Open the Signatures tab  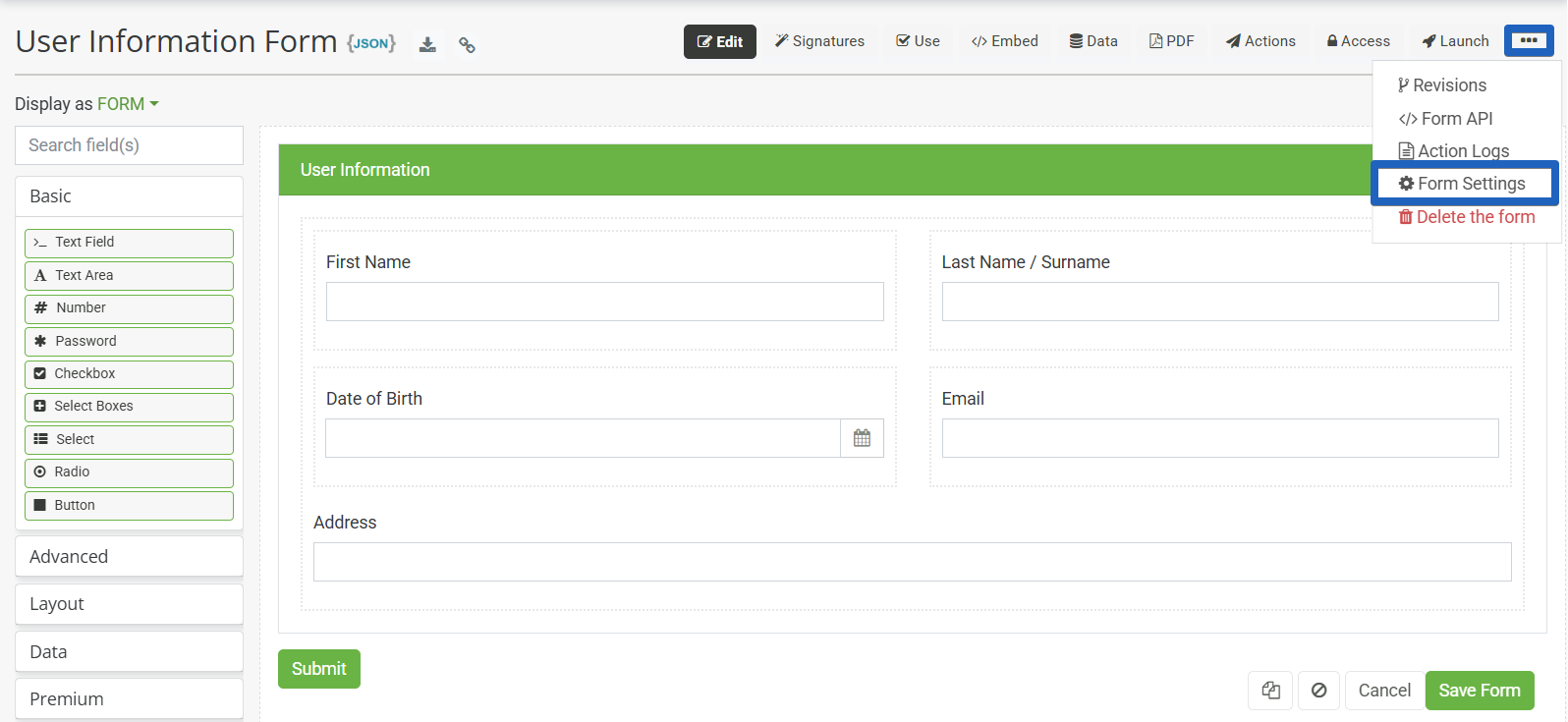[x=819, y=41]
